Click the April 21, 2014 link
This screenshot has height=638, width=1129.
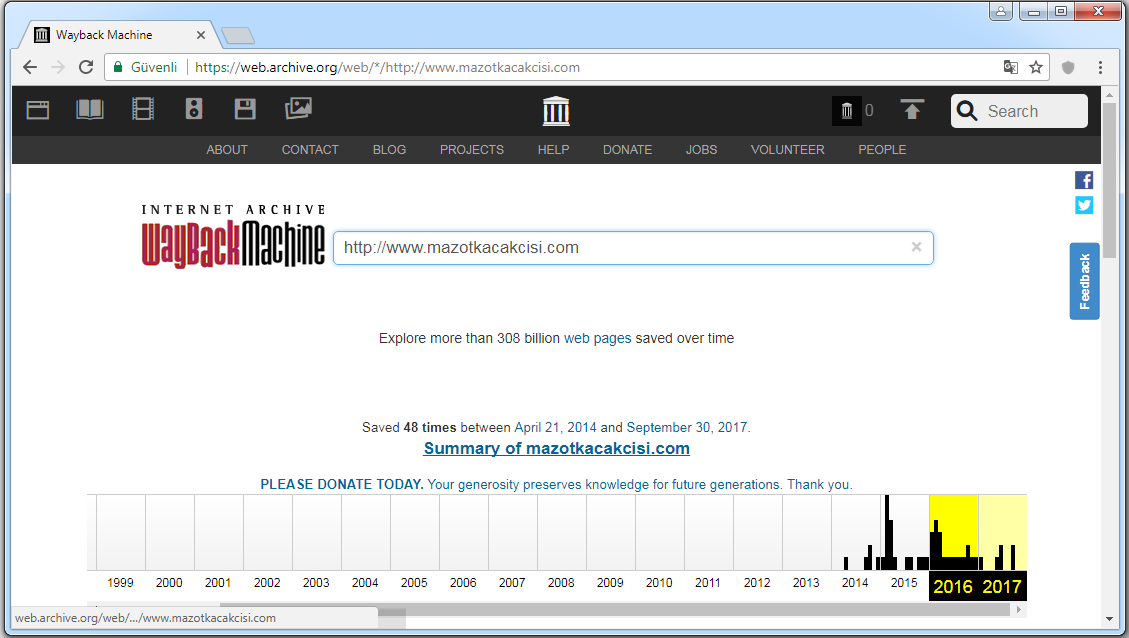(x=555, y=427)
